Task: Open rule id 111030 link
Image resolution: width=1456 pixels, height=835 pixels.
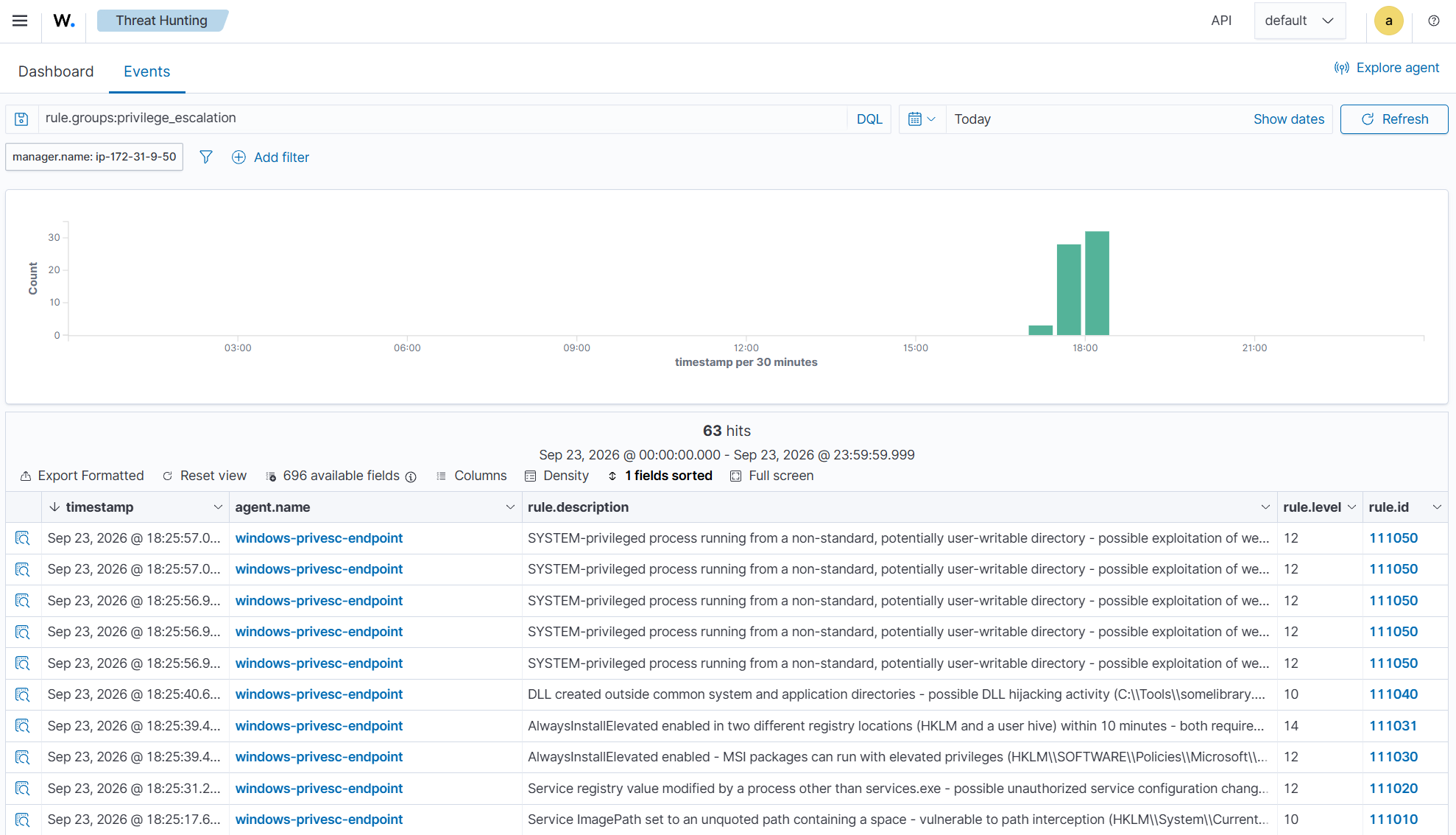Action: (1393, 757)
